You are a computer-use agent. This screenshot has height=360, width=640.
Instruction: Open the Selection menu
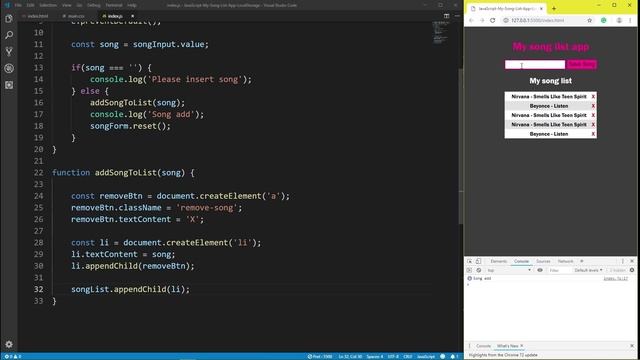tap(48, 5)
